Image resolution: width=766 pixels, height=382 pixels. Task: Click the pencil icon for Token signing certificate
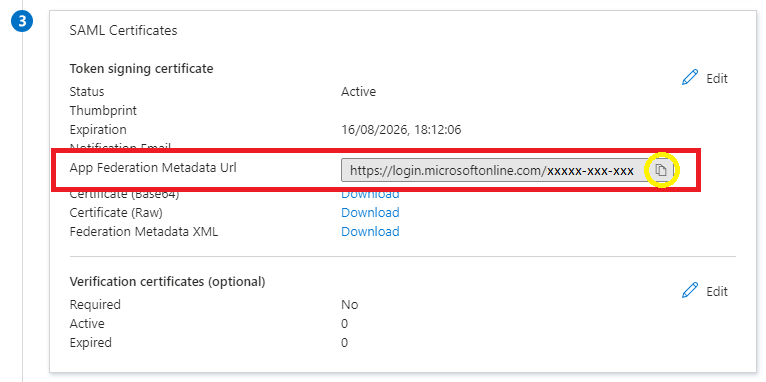(689, 78)
